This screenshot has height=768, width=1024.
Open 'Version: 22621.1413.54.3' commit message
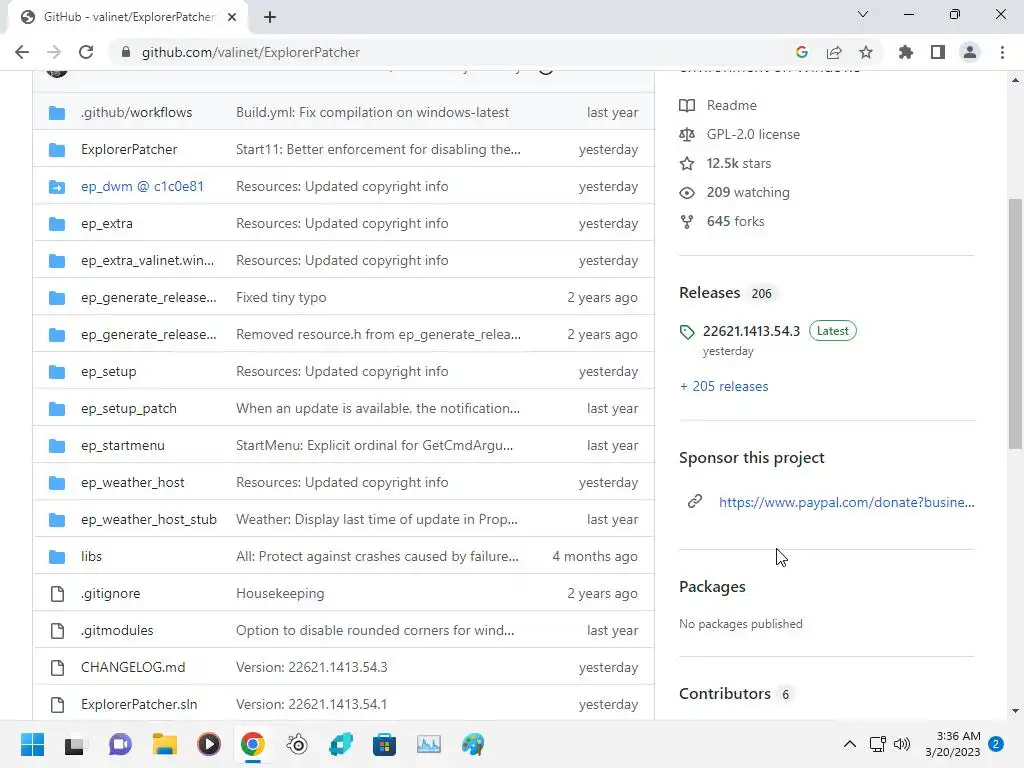pyautogui.click(x=312, y=667)
